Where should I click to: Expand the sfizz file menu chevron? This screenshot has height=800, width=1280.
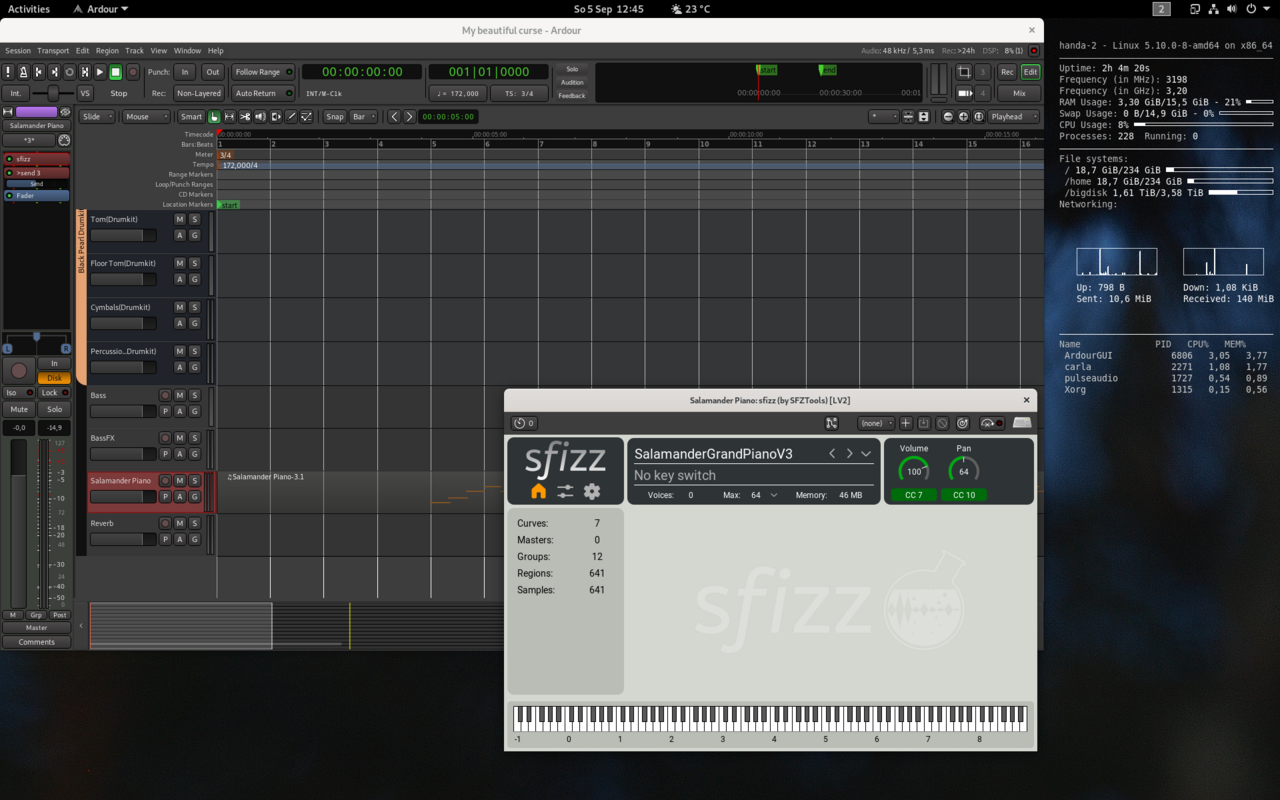point(866,453)
